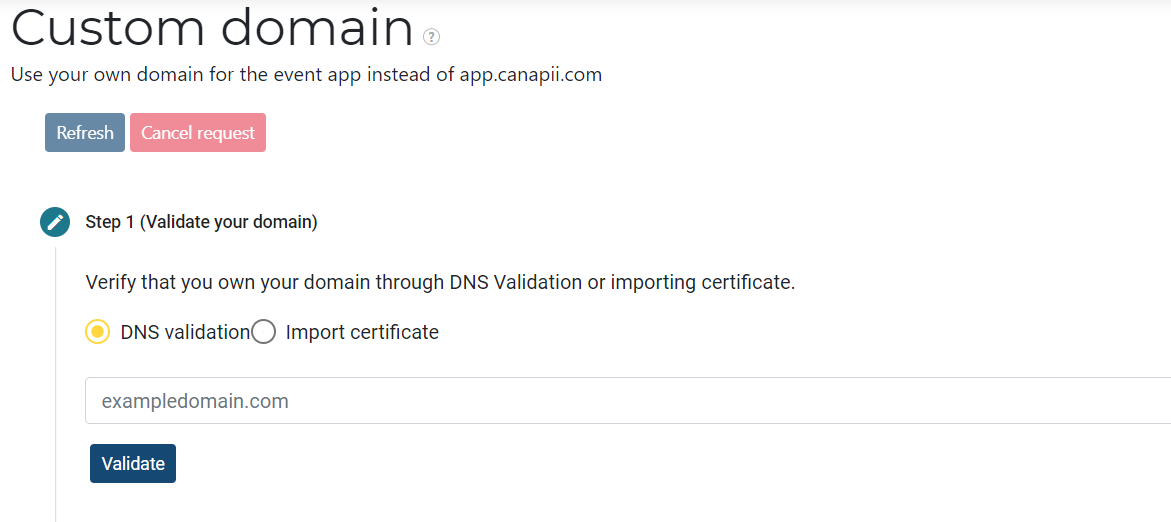
Task: Click the "DNS validation" label text
Action: tap(185, 332)
